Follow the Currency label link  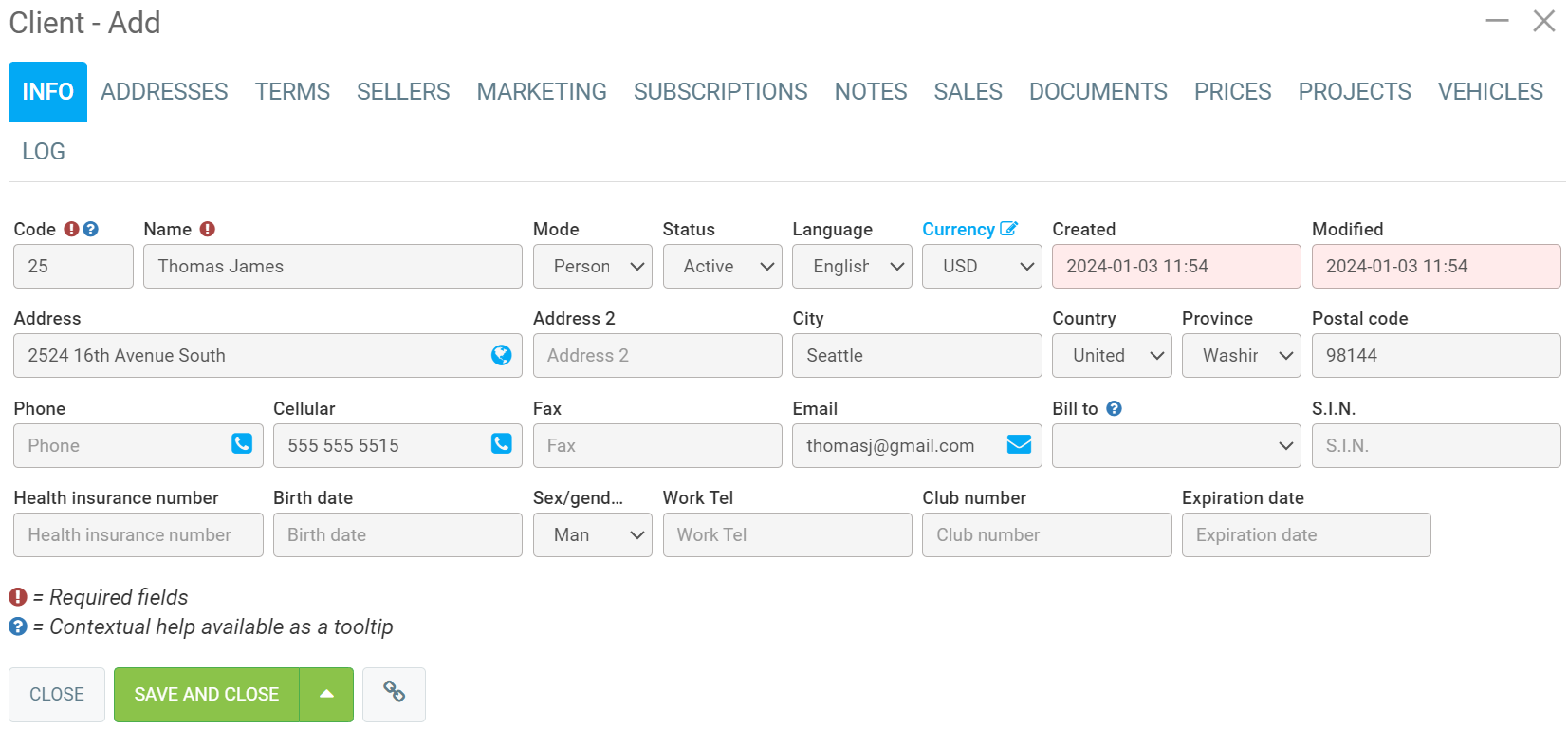(957, 230)
